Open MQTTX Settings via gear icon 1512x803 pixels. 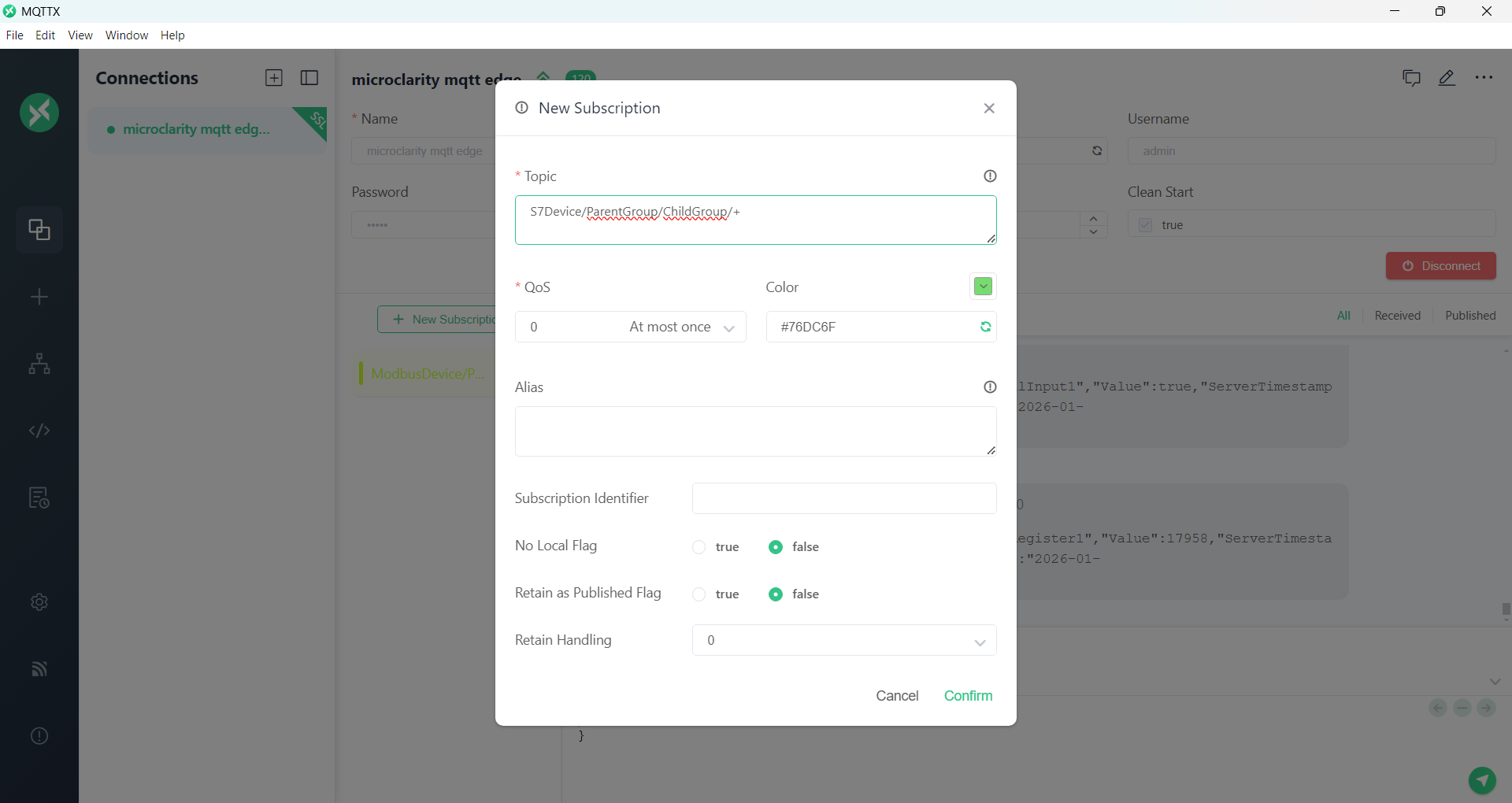point(39,602)
